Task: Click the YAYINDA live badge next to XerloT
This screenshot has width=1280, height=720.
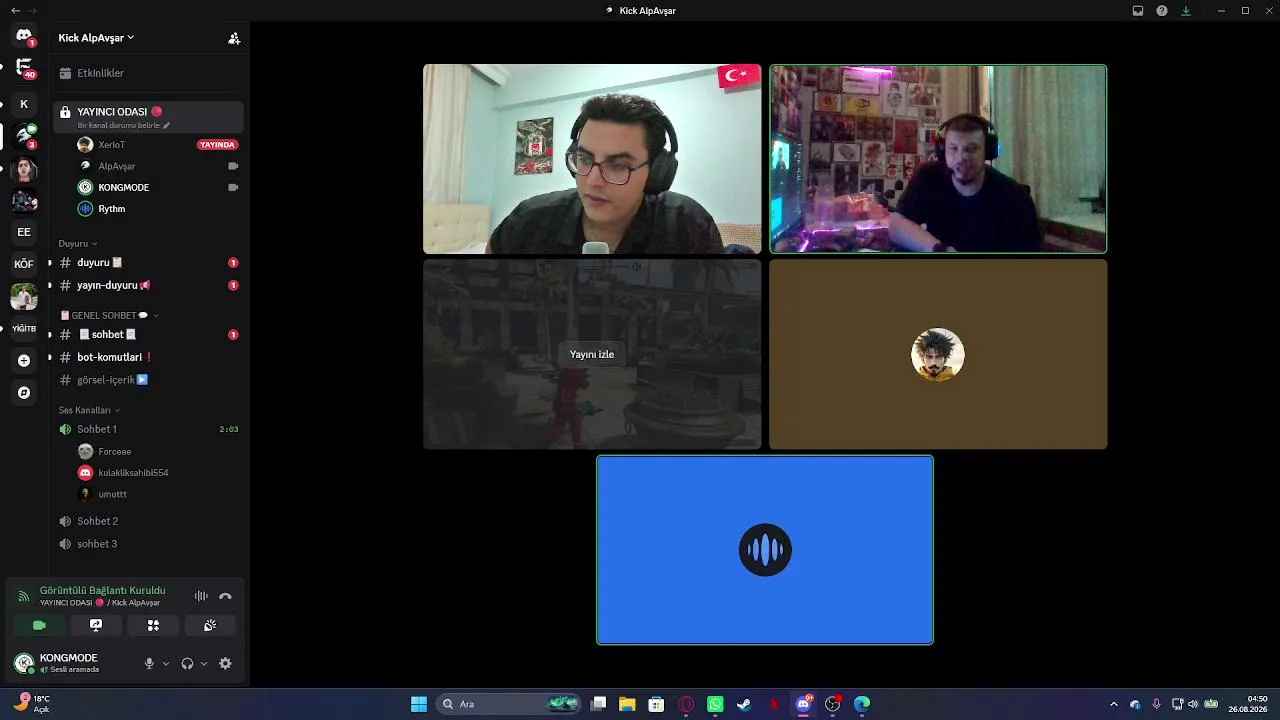Action: [217, 145]
